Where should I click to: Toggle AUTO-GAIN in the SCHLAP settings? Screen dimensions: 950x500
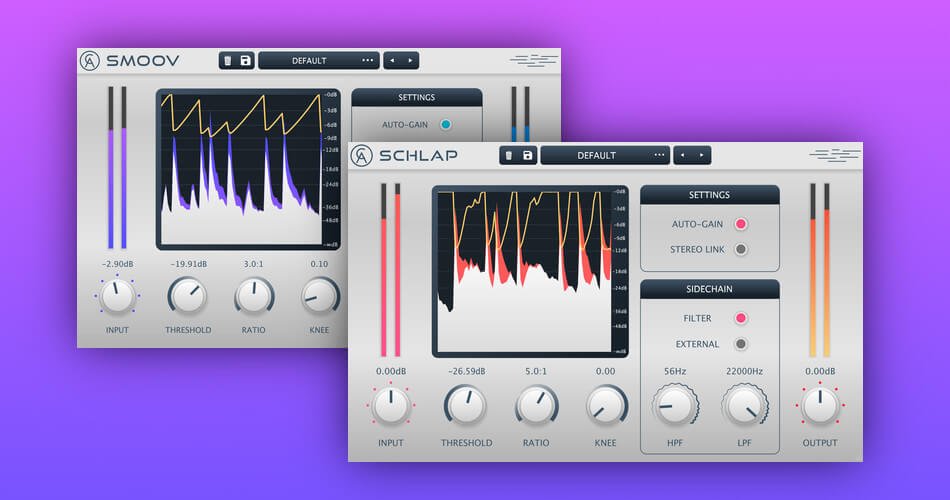tap(741, 224)
